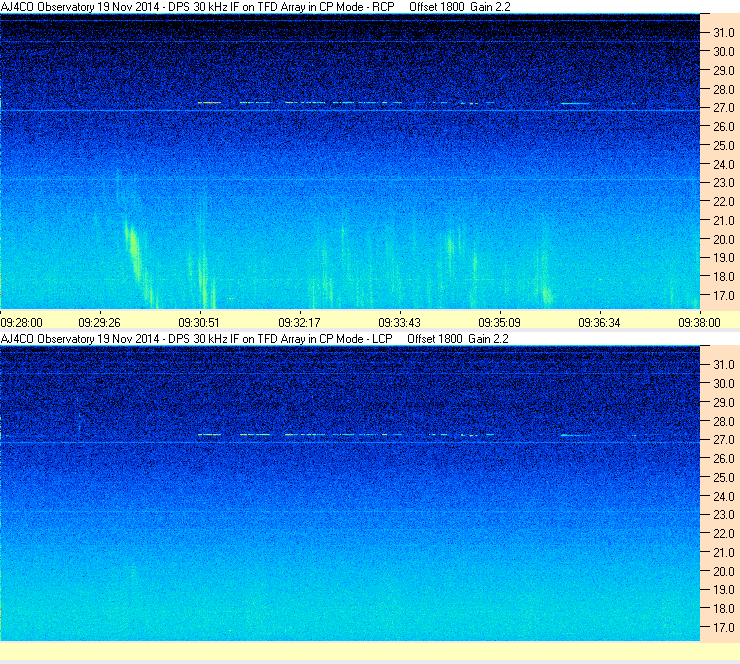
Task: Click the 17.0 frequency label on RCP axis
Action: (x=723, y=296)
